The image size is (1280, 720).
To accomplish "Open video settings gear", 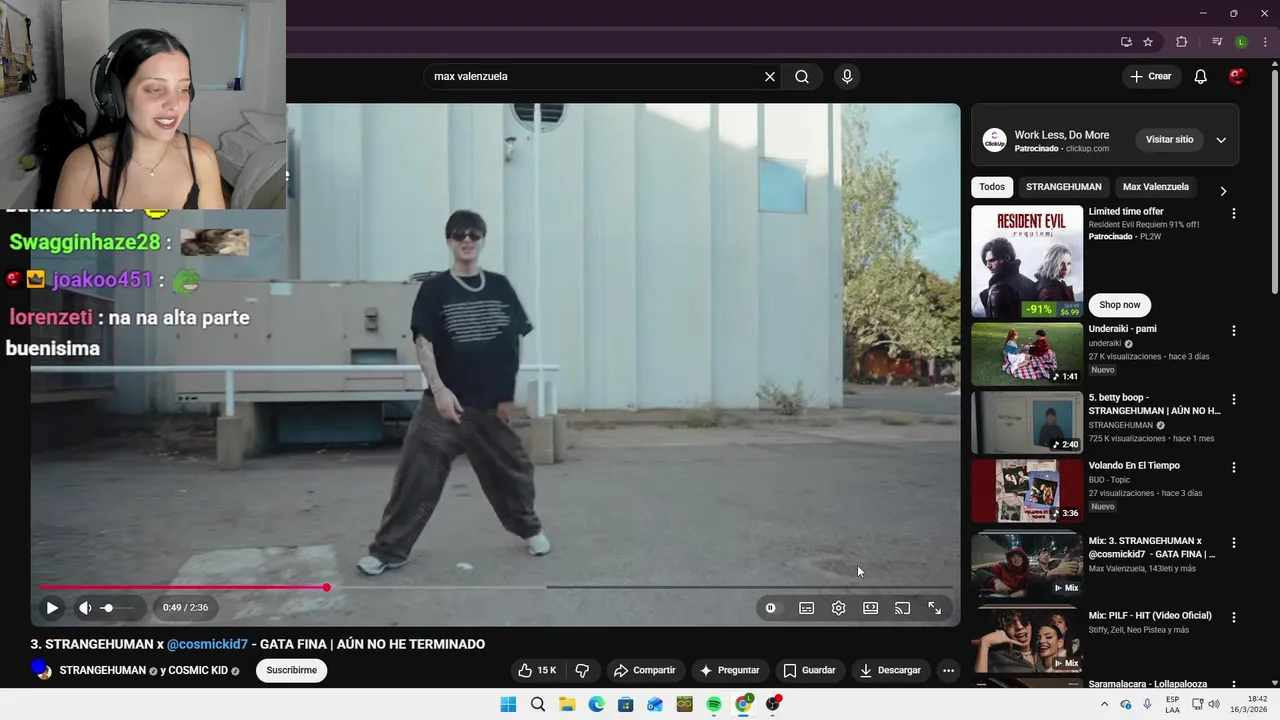I will coord(838,608).
